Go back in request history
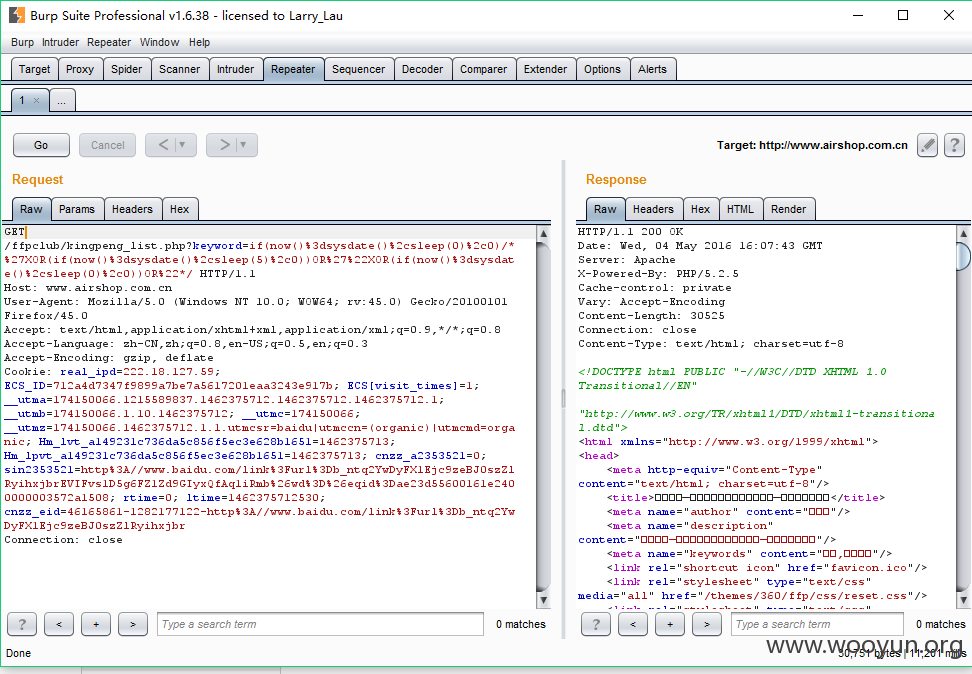Viewport: 972px width, 674px height. click(x=163, y=145)
